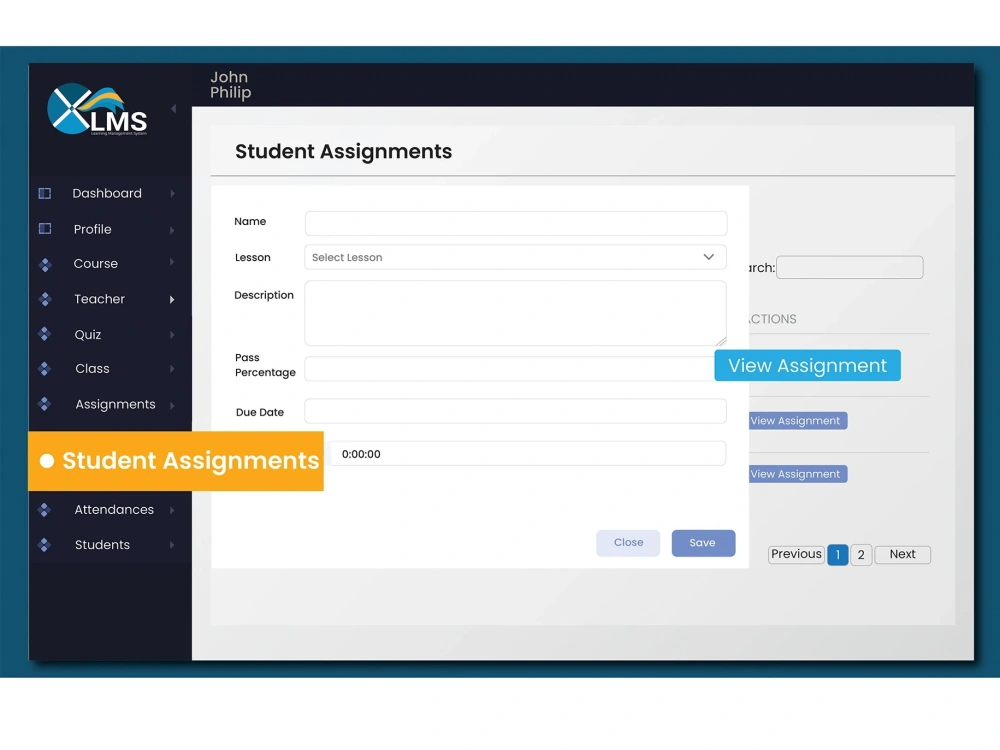This screenshot has height=750, width=1000.
Task: Focus the Search input box
Action: 849,267
